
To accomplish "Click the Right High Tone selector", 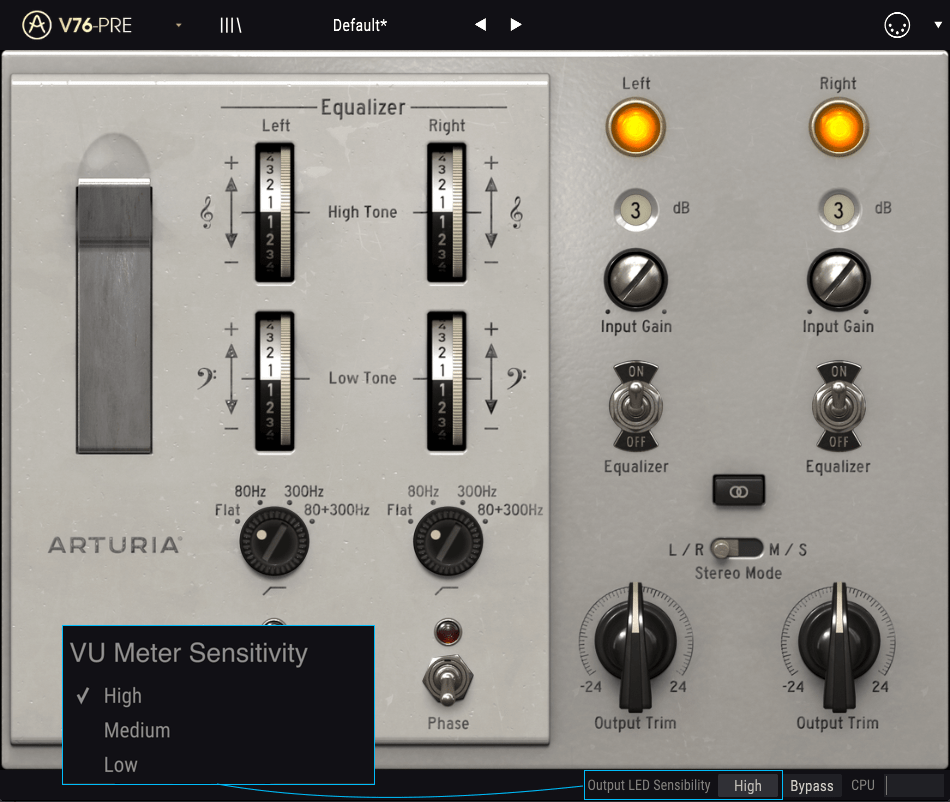I will (447, 213).
